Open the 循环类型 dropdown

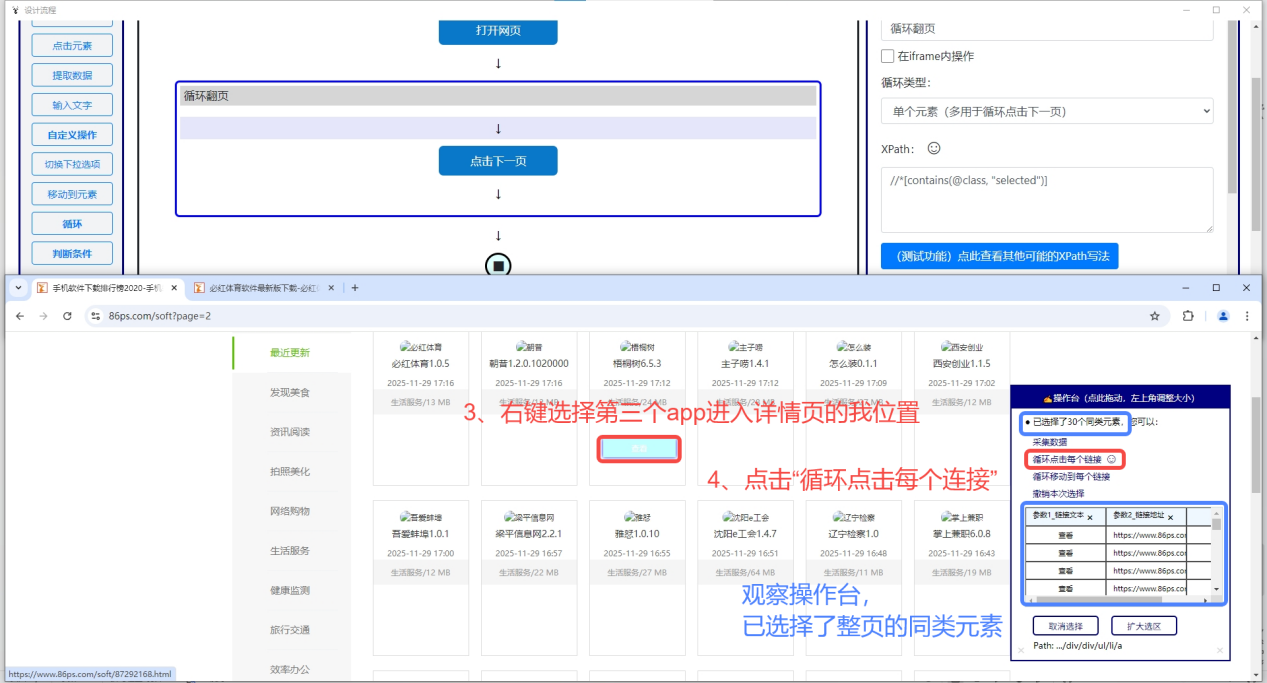(x=1045, y=110)
